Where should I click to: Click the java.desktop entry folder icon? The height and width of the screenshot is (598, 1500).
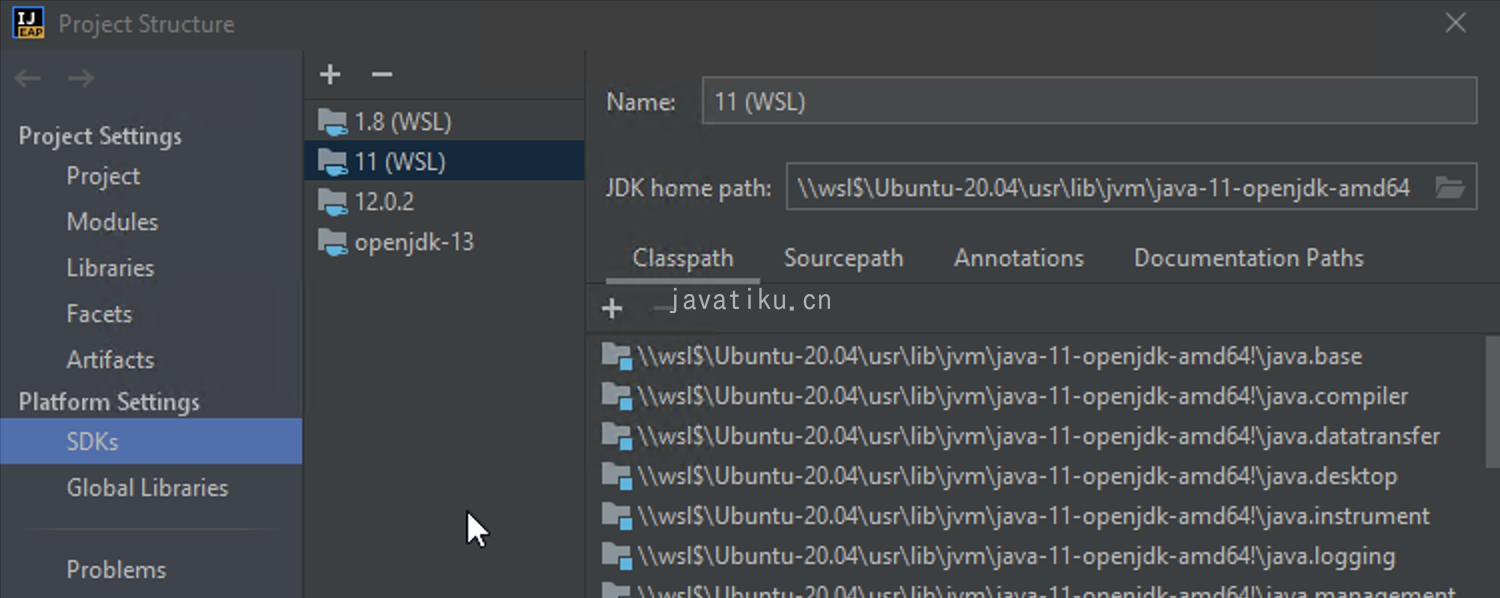pyautogui.click(x=617, y=477)
